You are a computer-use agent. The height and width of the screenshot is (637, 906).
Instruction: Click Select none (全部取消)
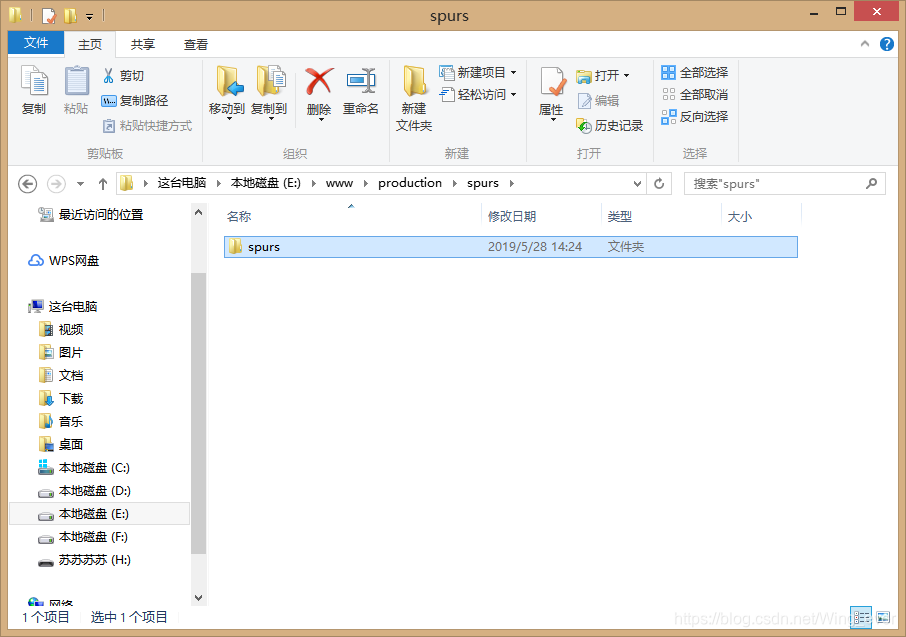695,94
